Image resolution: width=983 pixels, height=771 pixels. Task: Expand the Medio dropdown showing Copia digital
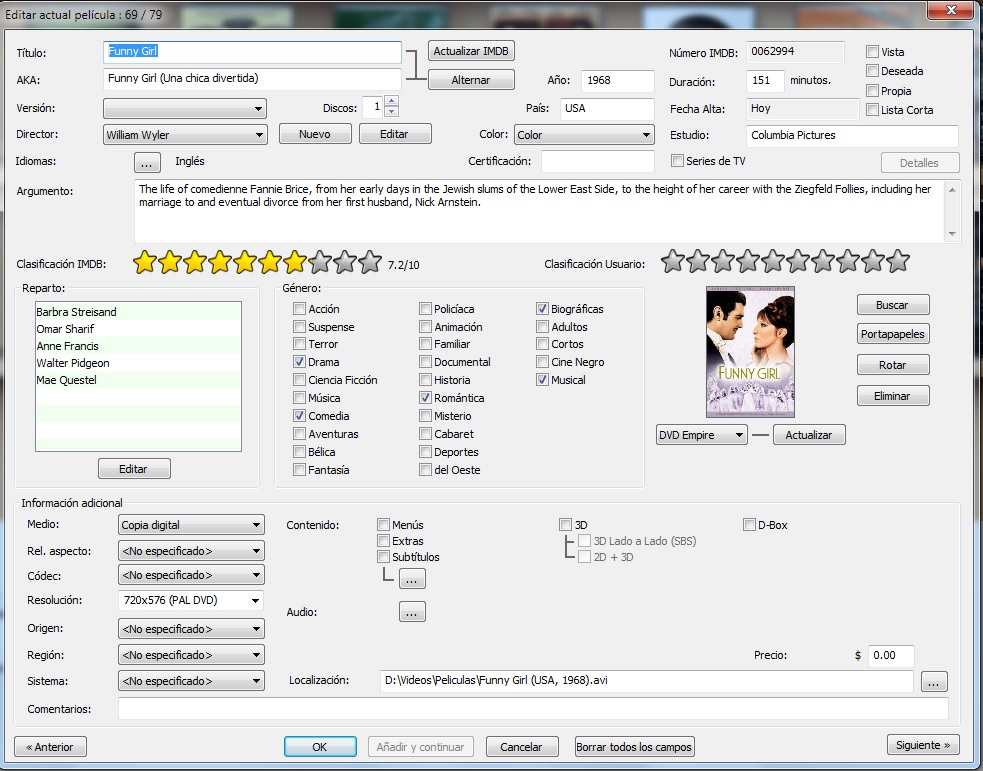tap(257, 525)
